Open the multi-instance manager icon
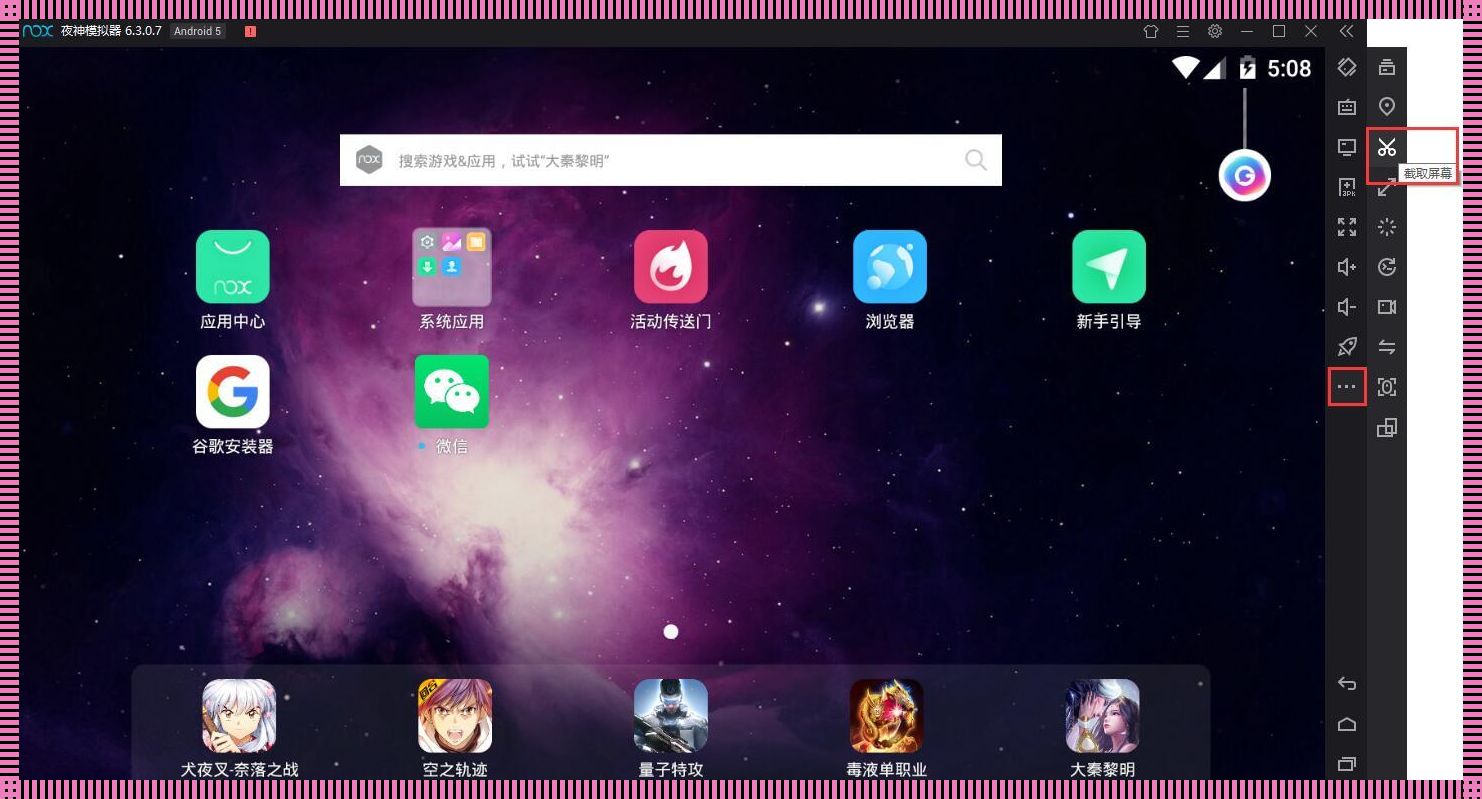 pos(1387,428)
